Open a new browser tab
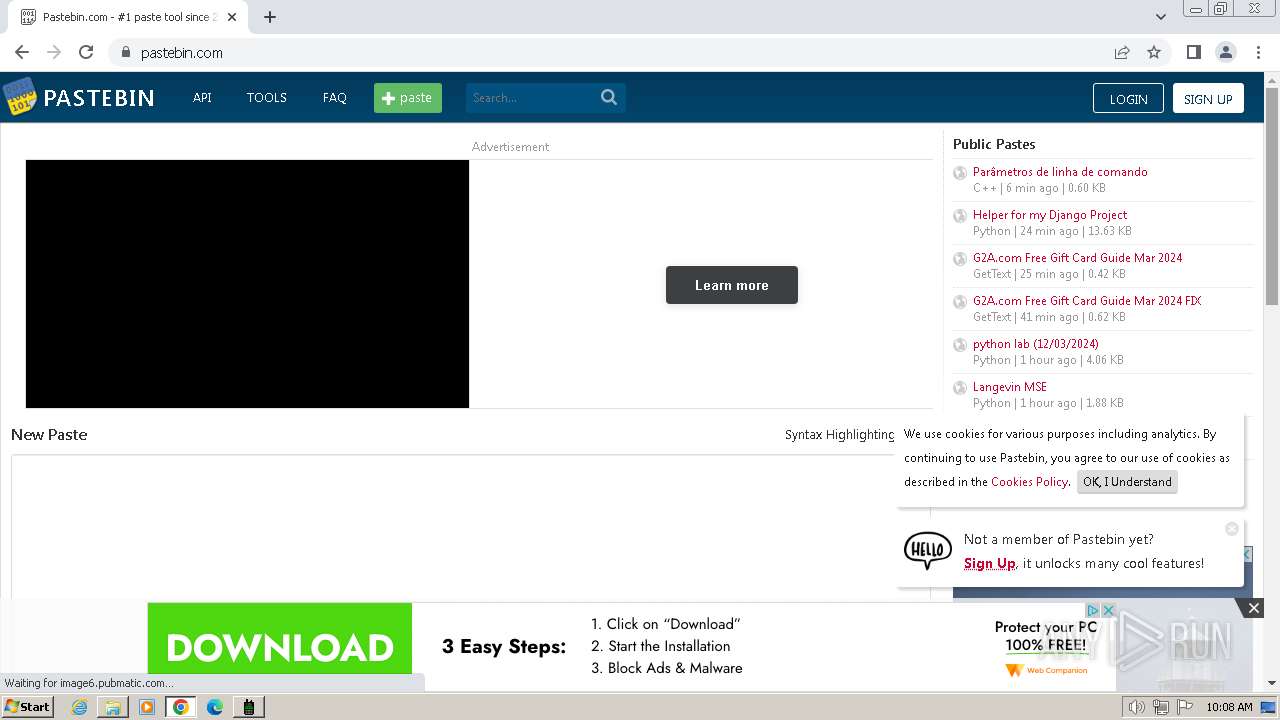 [x=270, y=17]
